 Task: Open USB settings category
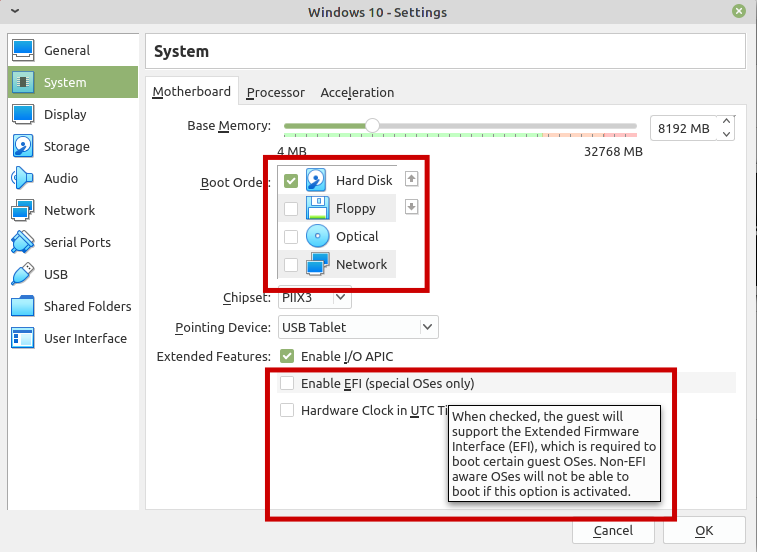(x=73, y=274)
